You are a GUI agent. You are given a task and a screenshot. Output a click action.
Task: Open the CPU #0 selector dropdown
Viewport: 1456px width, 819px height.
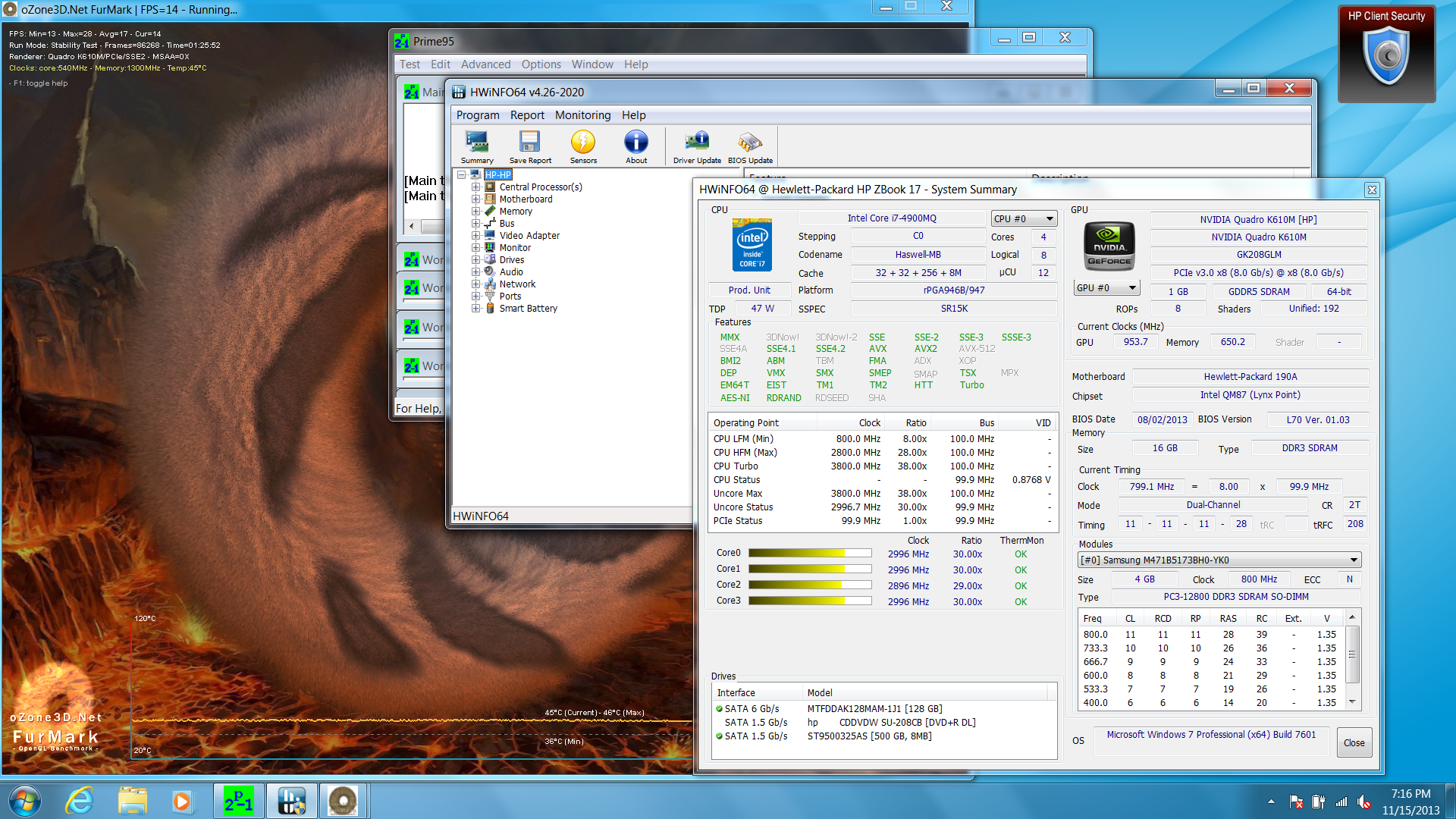click(x=1024, y=218)
